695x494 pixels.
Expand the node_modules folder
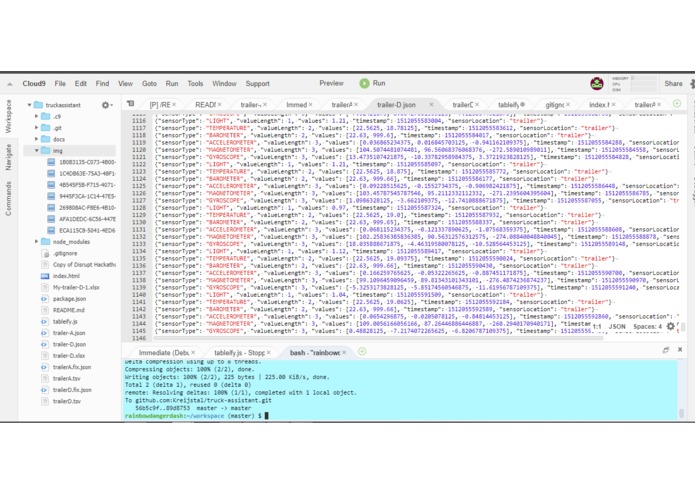36,241
